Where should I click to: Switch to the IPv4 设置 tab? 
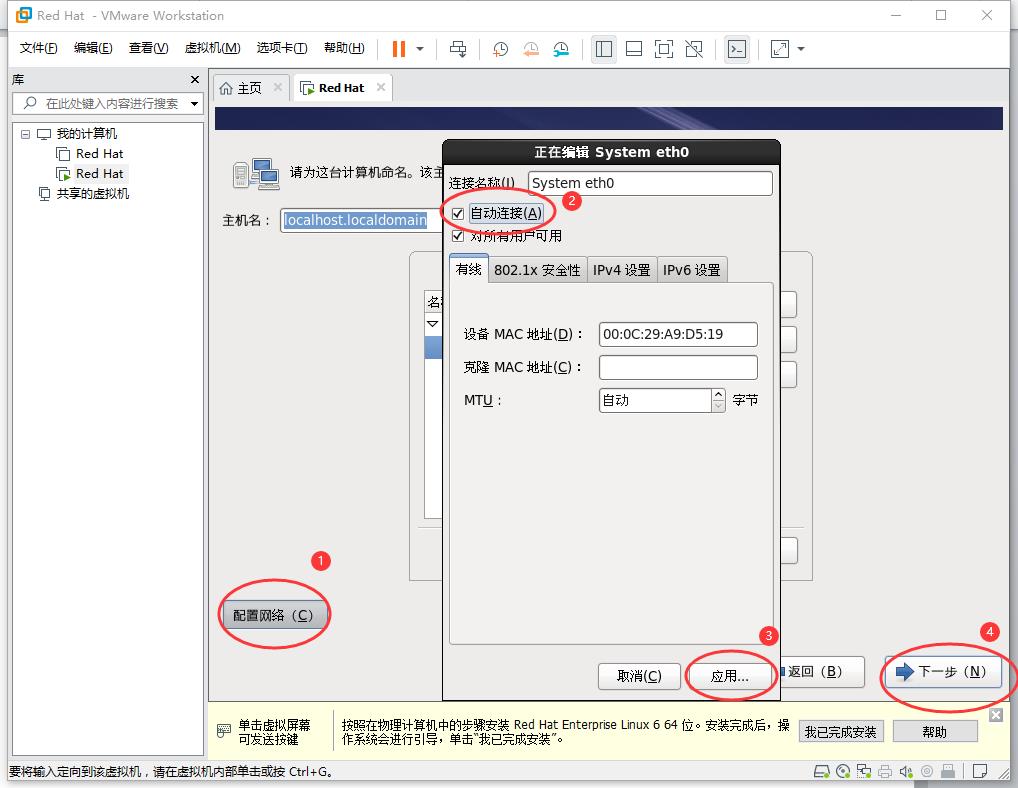pos(621,270)
